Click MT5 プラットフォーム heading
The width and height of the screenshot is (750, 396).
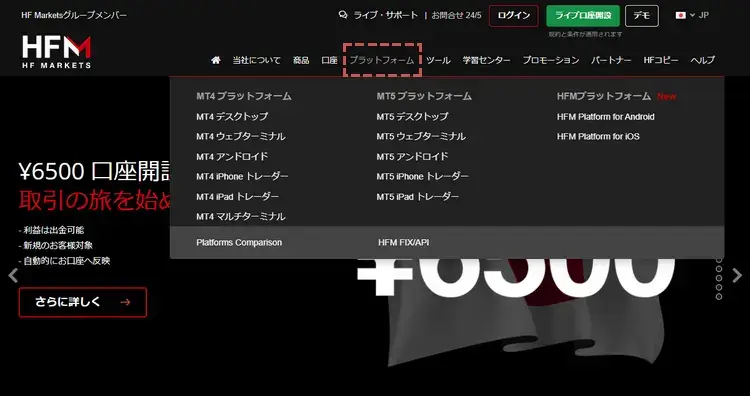point(424,96)
